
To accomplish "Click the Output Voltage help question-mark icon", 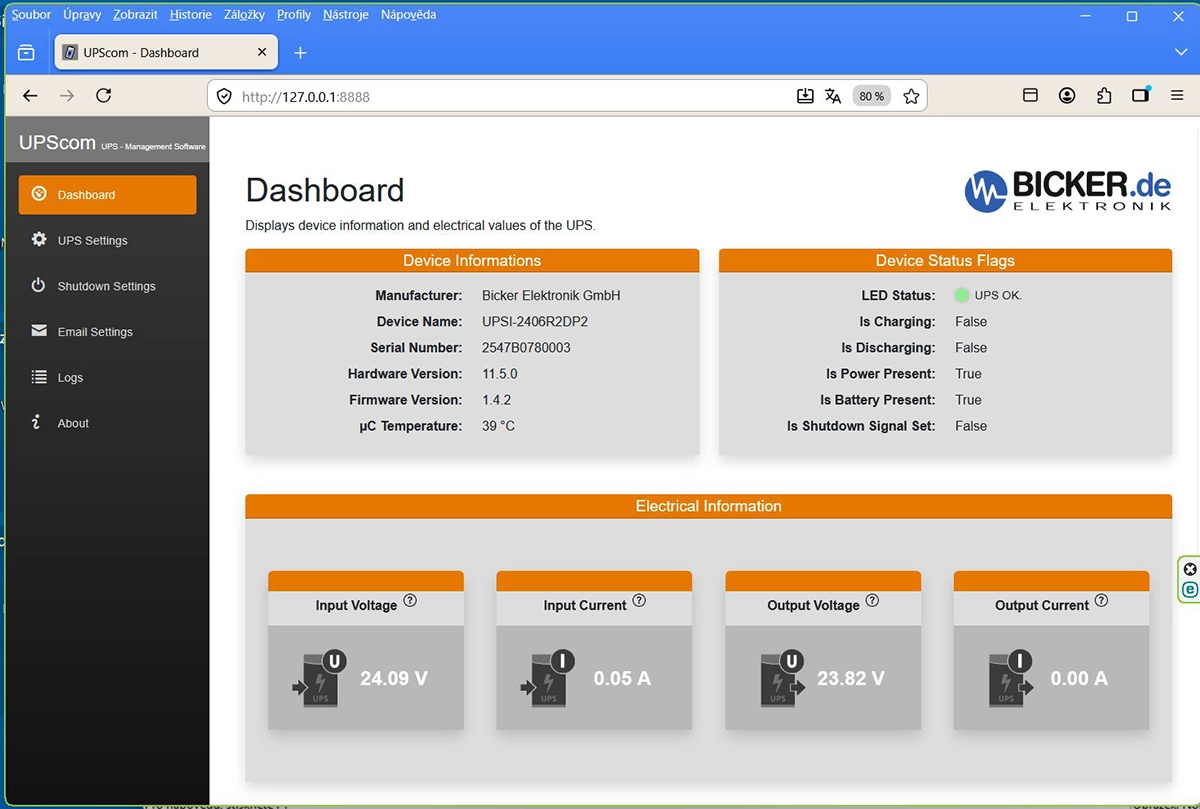I will [872, 601].
